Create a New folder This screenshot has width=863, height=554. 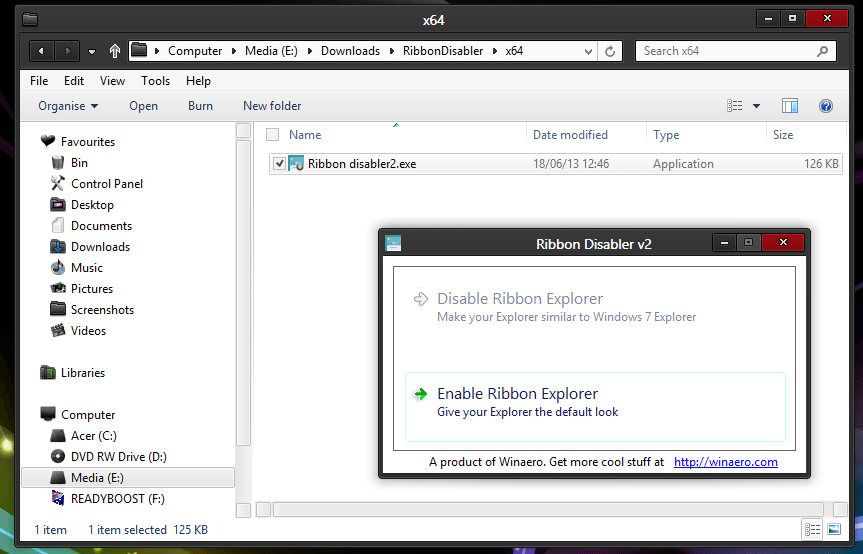click(272, 106)
